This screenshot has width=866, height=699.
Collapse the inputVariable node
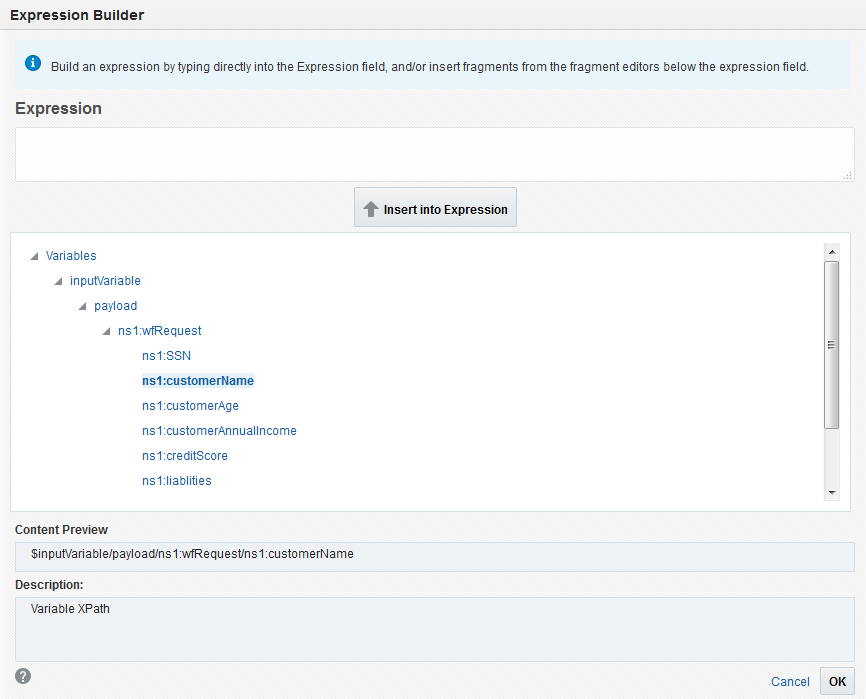click(59, 281)
